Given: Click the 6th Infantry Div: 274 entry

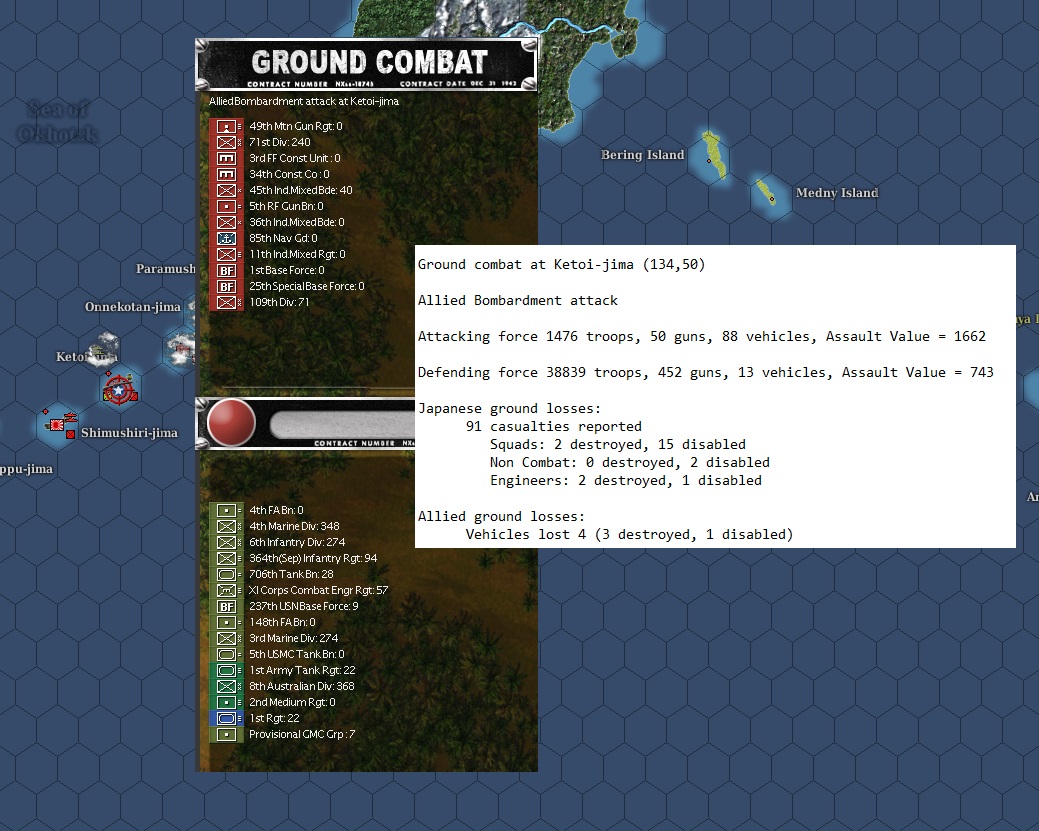Looking at the screenshot, I should coord(297,542).
